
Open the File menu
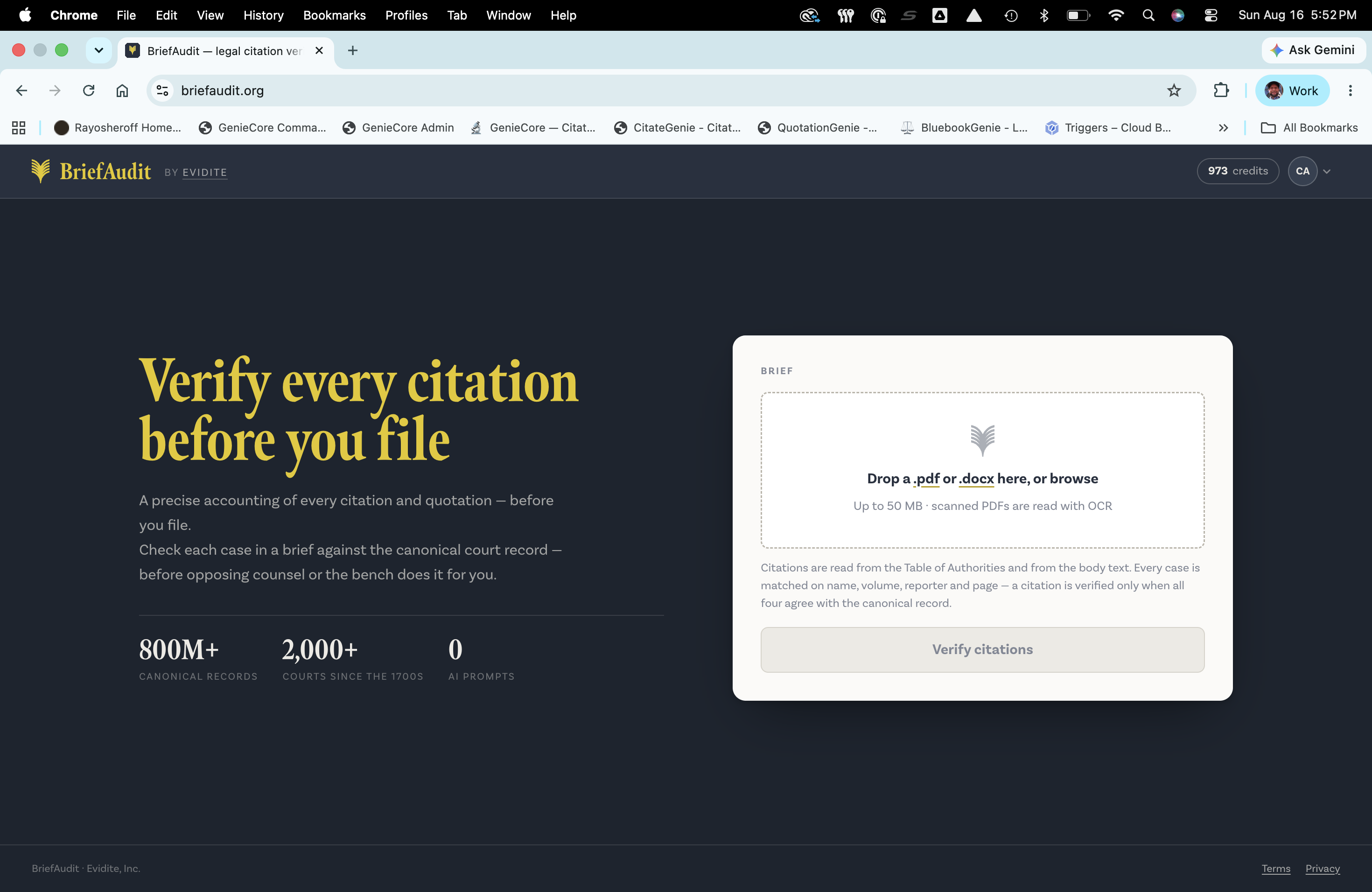(126, 15)
